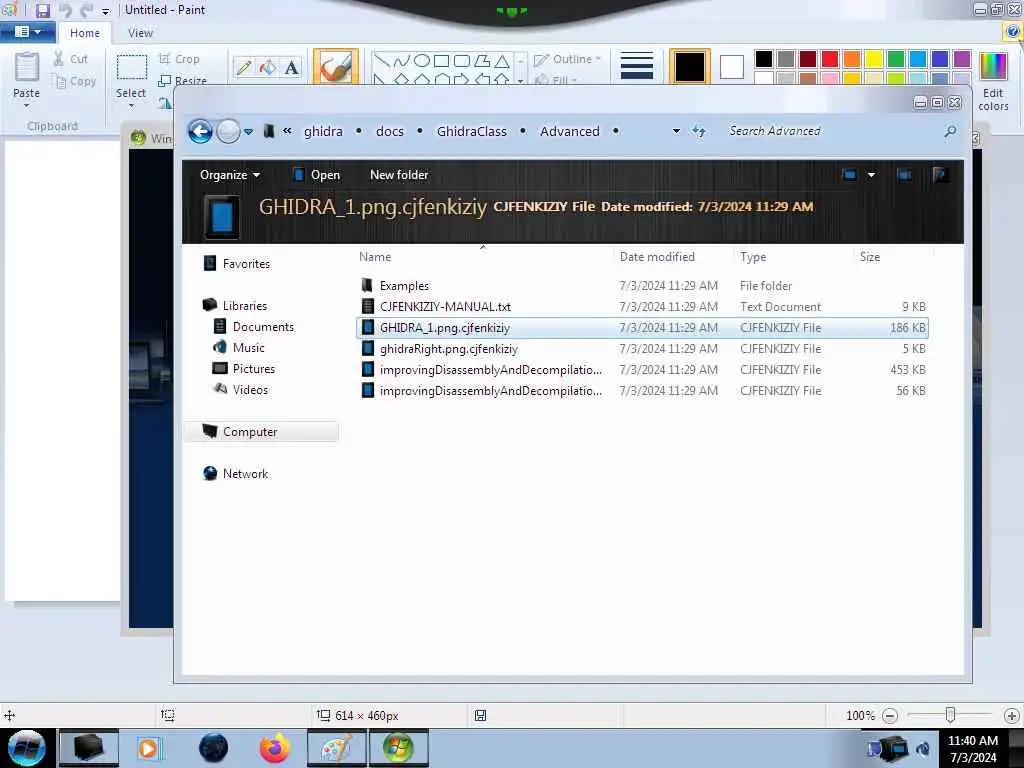The height and width of the screenshot is (768, 1024).
Task: Refresh the Advanced folder listing
Action: click(x=699, y=131)
